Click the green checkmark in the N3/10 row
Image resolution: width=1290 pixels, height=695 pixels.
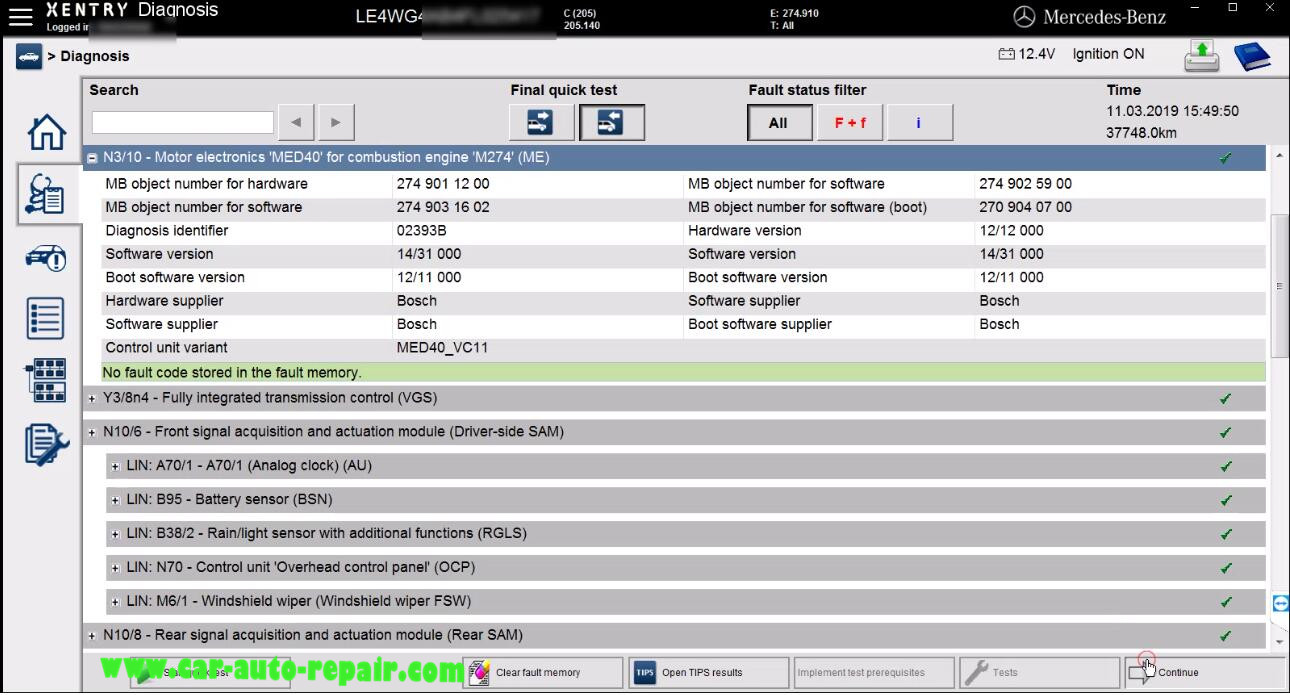click(1225, 158)
